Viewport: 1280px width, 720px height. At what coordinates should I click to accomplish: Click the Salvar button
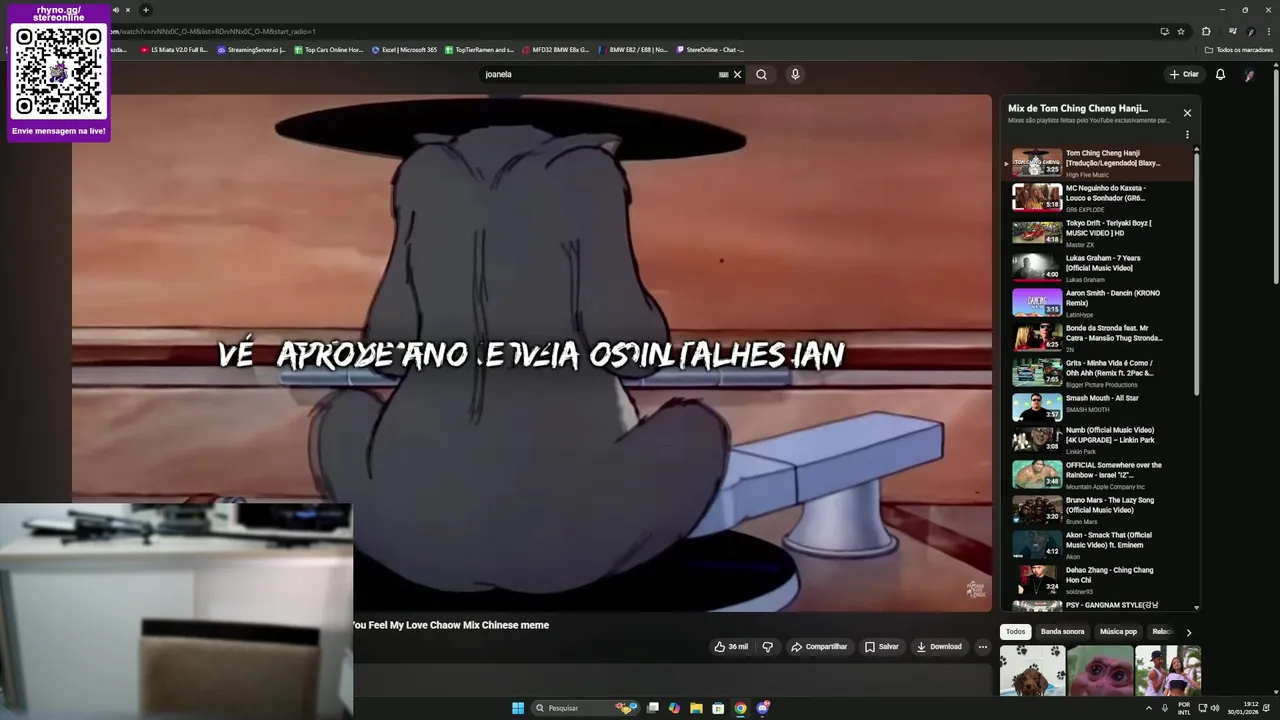[x=881, y=647]
